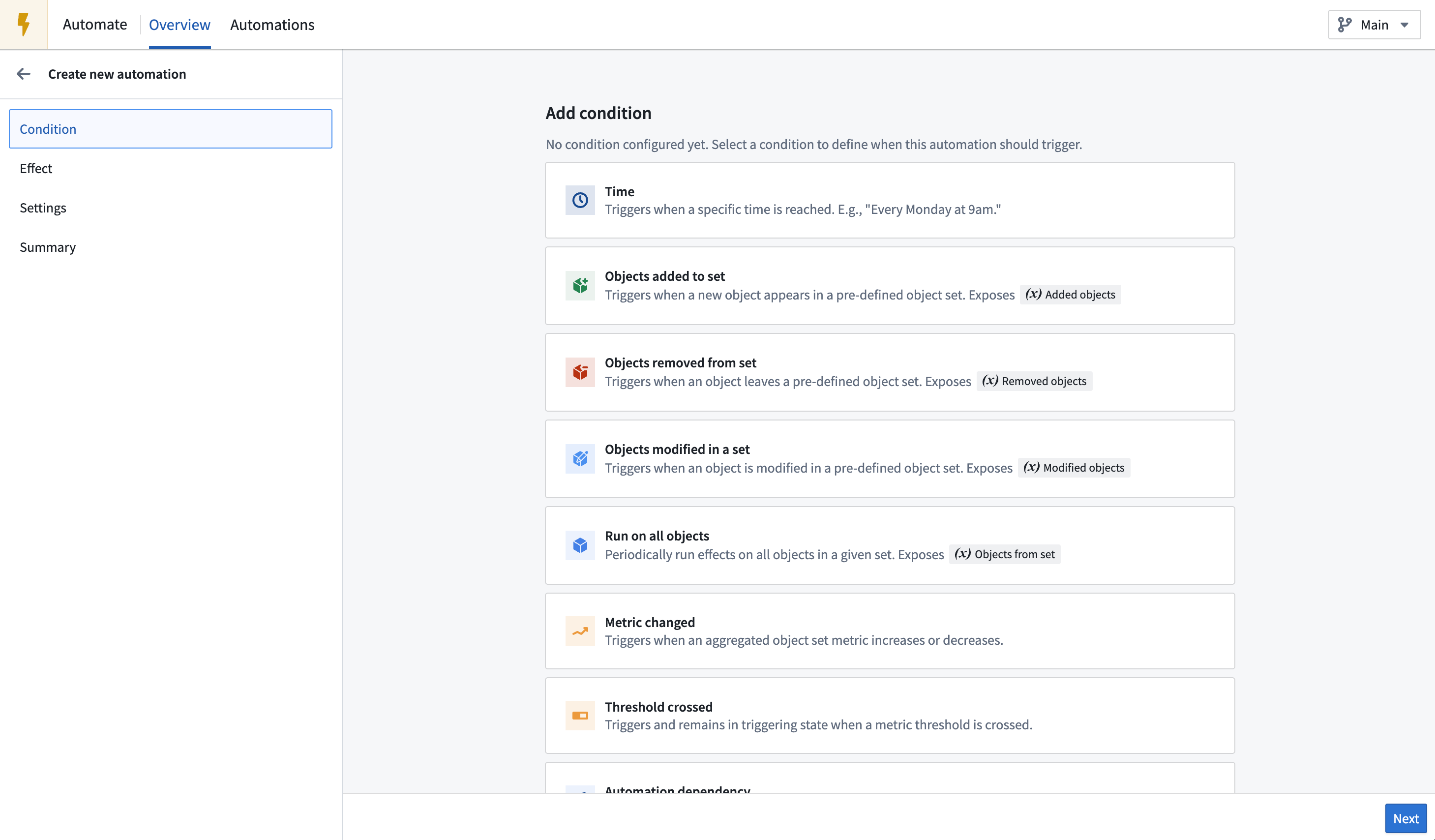Image resolution: width=1435 pixels, height=840 pixels.
Task: Click the Metric changed trend arrow icon
Action: (x=580, y=631)
